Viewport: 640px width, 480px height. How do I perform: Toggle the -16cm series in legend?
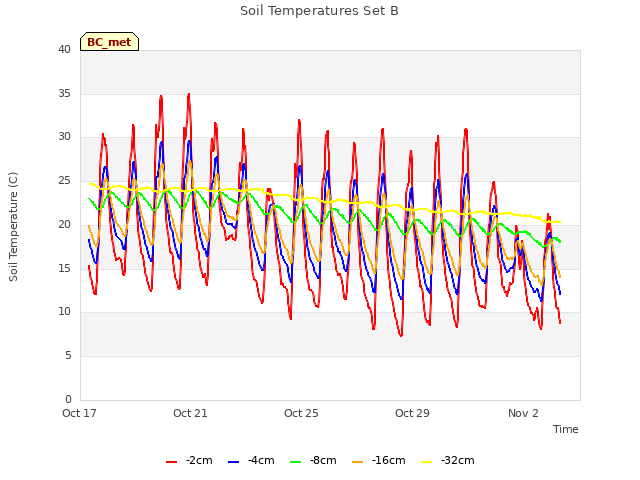coord(379,460)
